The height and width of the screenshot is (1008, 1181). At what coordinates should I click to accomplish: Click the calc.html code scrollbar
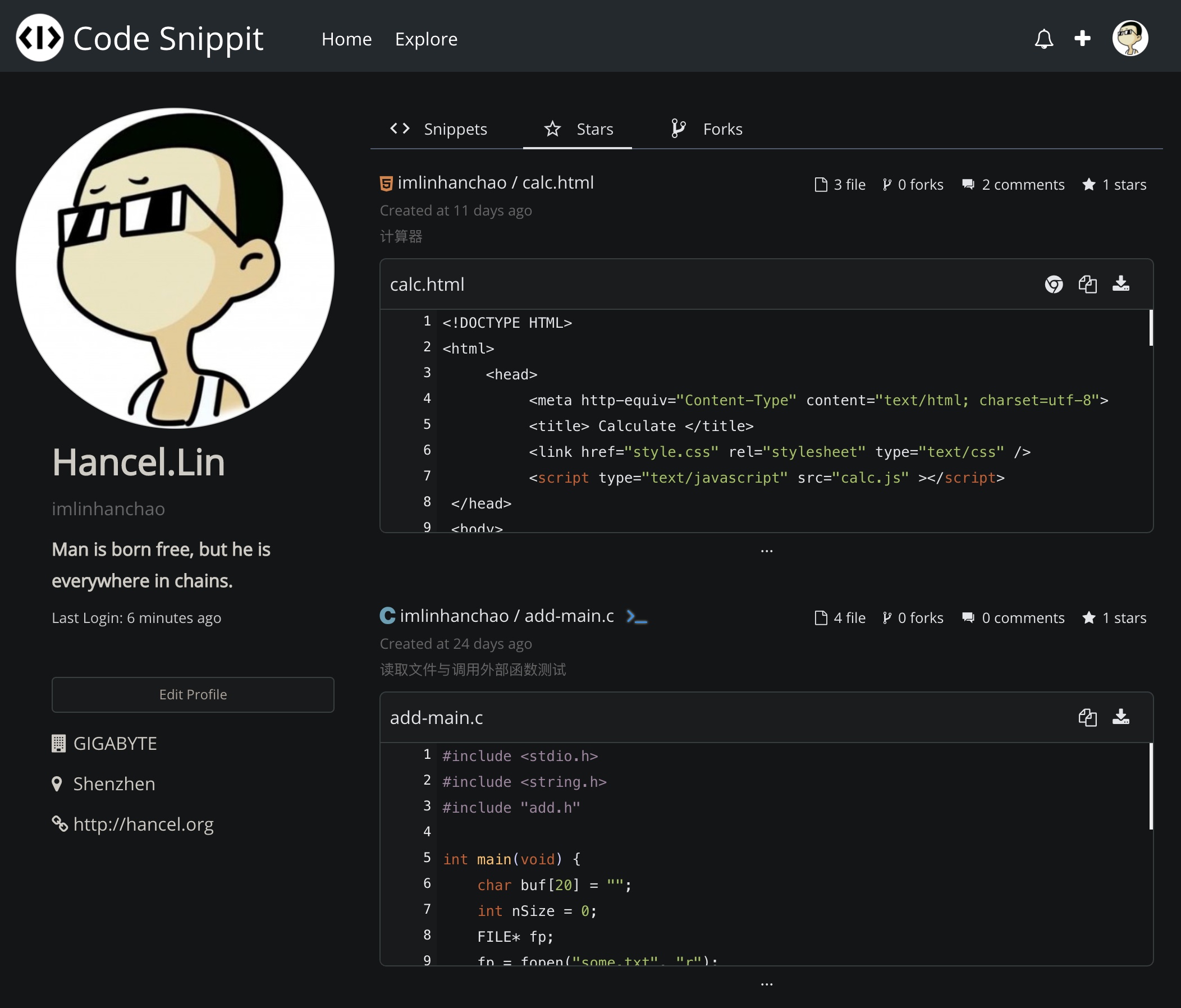point(1151,328)
